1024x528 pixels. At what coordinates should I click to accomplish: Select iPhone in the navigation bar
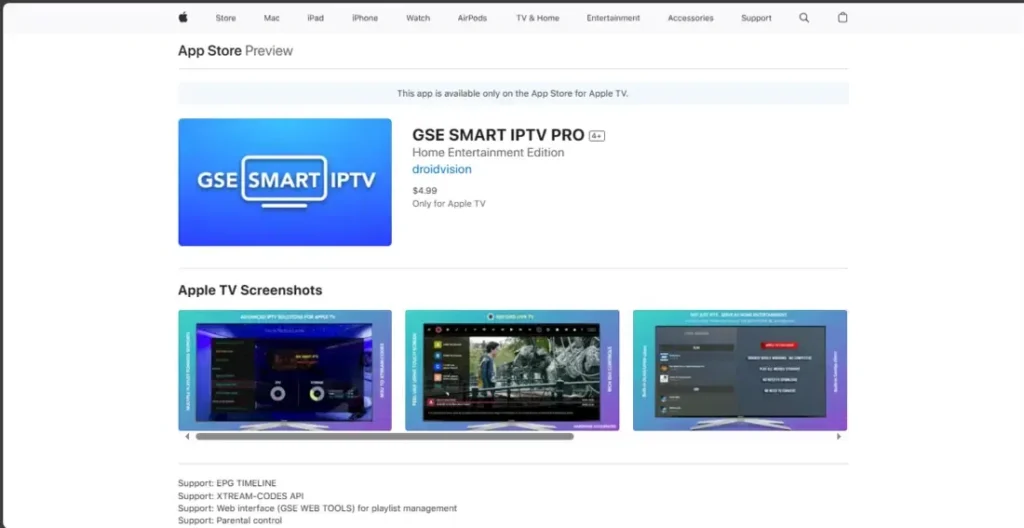365,18
